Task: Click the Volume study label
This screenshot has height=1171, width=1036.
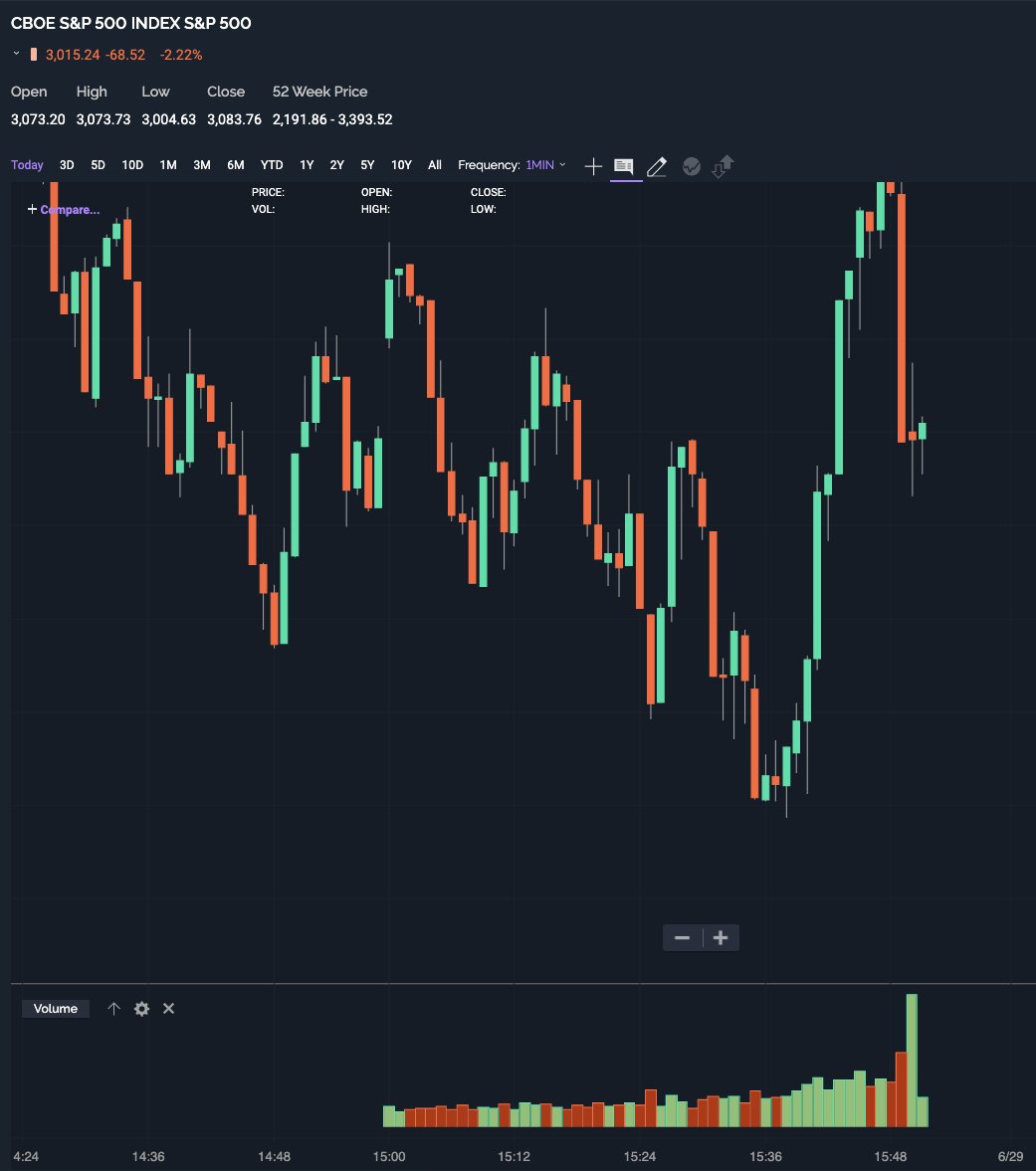Action: tap(56, 1009)
